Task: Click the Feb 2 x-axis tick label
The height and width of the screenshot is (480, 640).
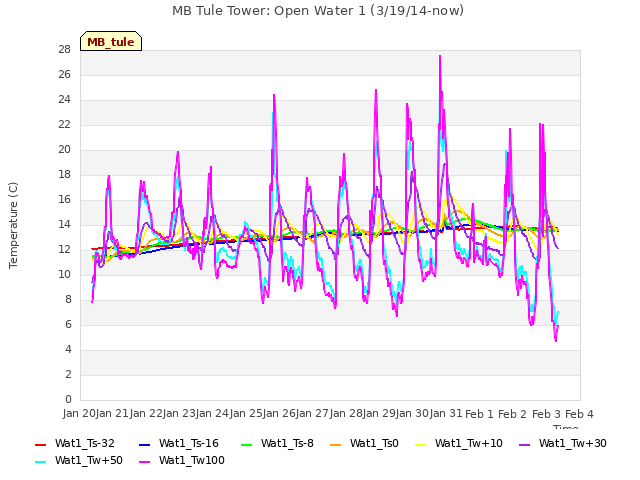Action: (x=513, y=414)
